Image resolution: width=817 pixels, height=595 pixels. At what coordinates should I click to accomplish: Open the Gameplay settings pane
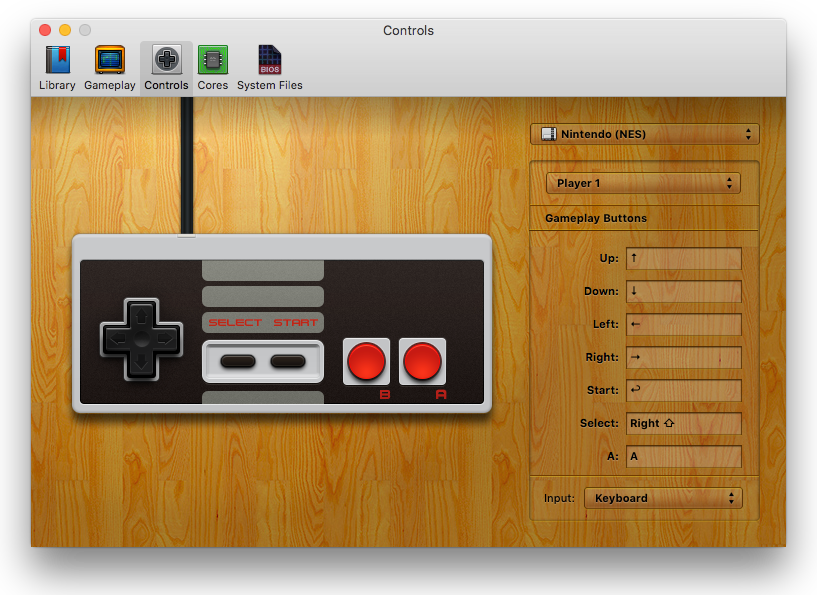[110, 68]
